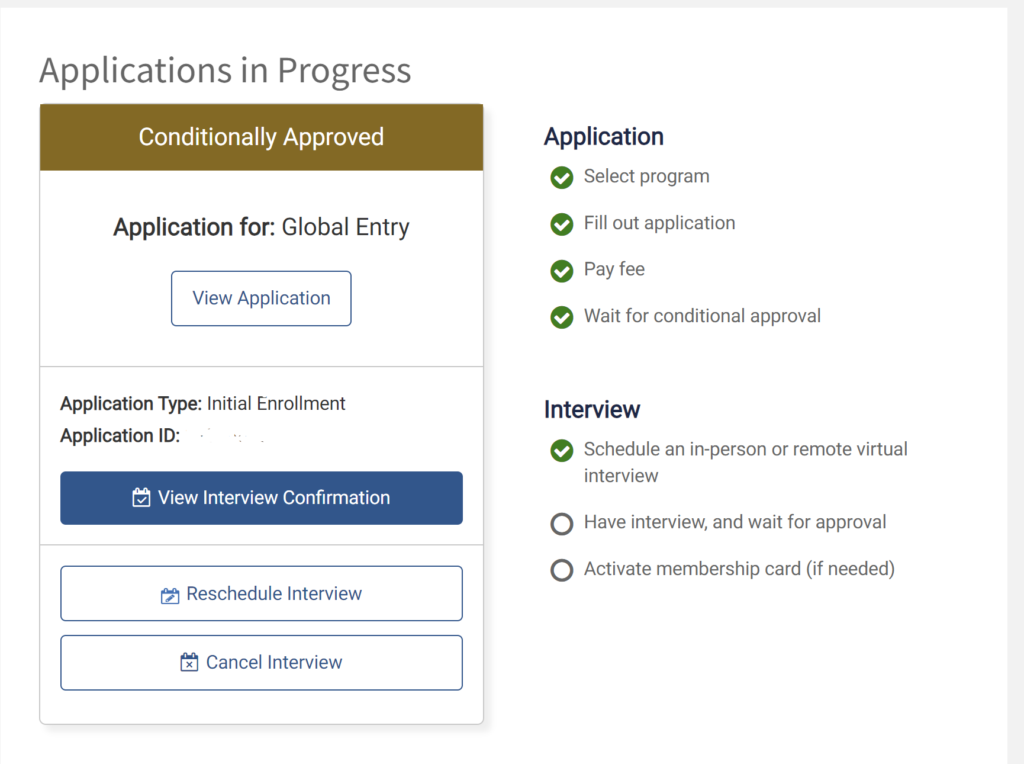Click the green checkmark next to Select program
This screenshot has height=764, width=1024.
[562, 178]
